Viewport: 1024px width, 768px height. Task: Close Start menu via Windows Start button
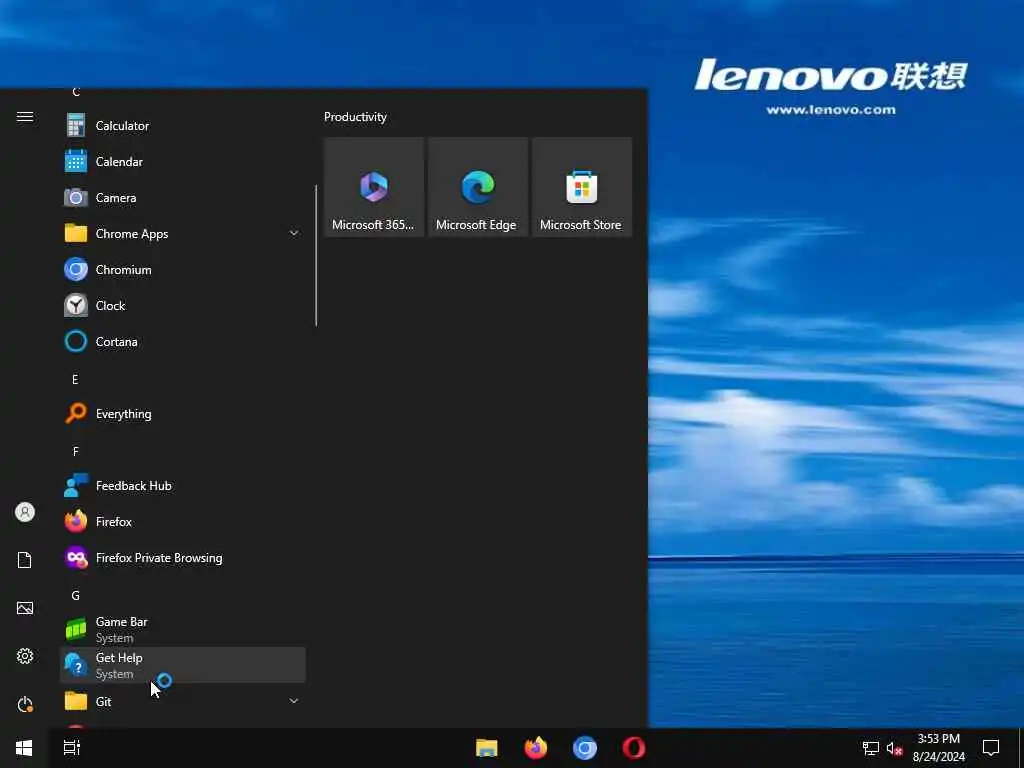(x=24, y=748)
